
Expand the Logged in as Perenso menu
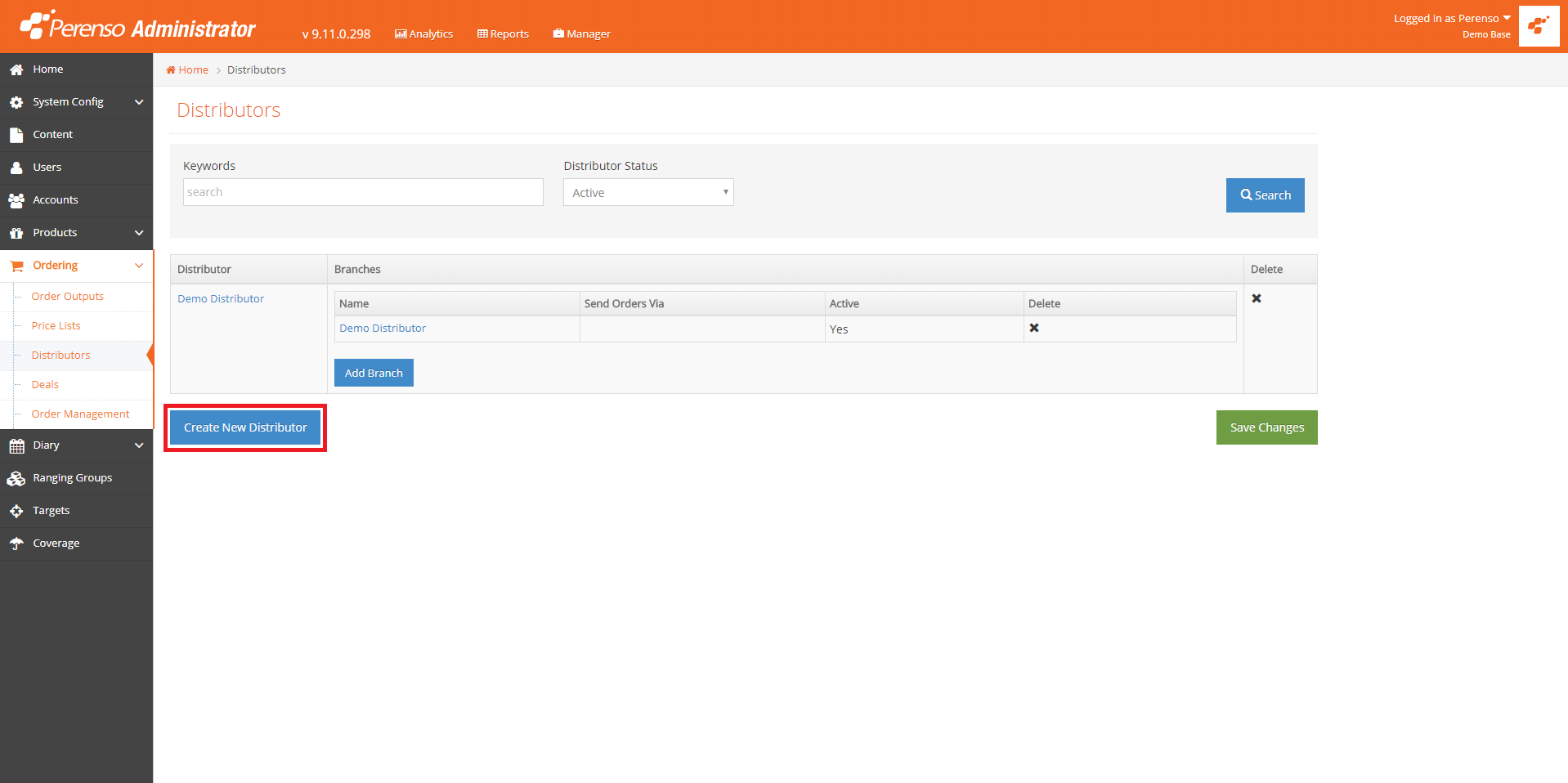pos(1452,18)
